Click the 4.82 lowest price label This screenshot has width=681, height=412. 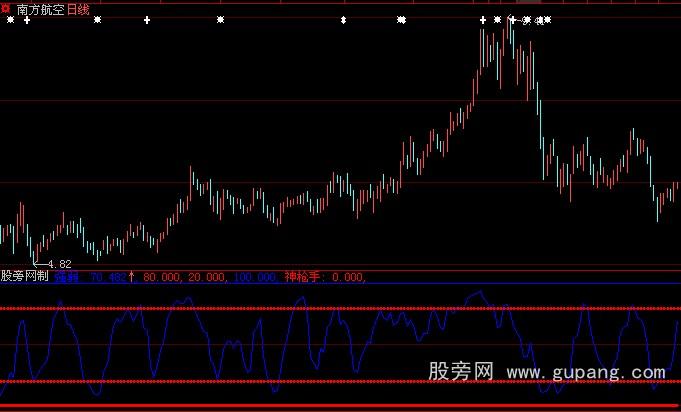pos(59,263)
